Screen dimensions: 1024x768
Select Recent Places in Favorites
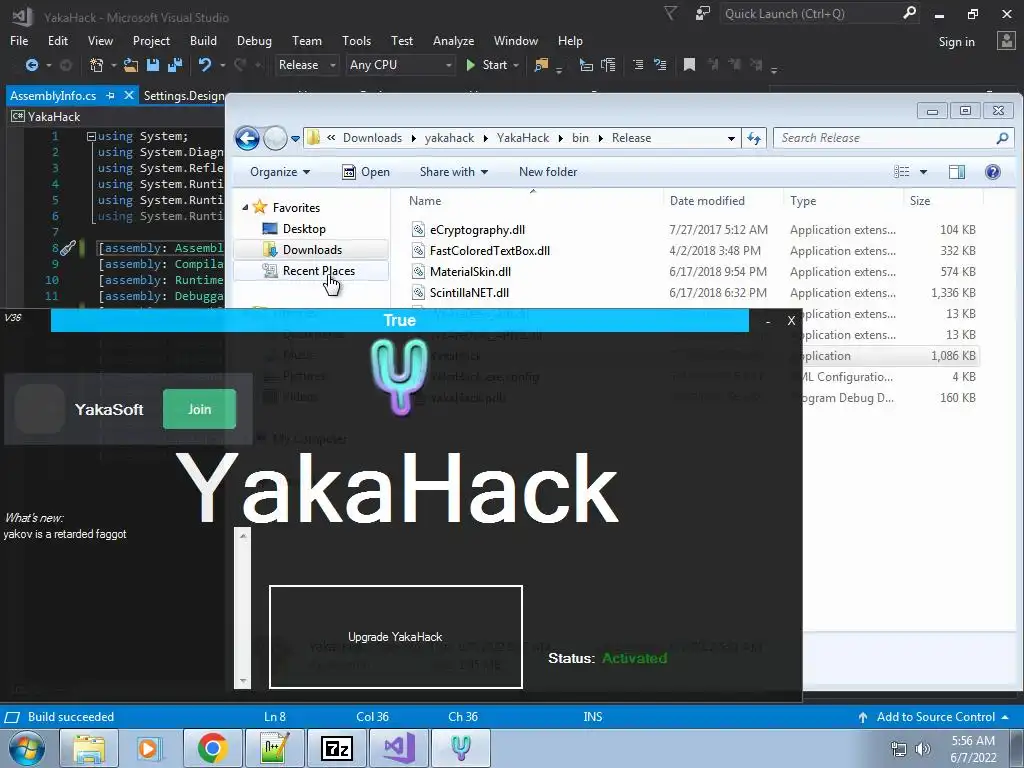(x=311, y=270)
